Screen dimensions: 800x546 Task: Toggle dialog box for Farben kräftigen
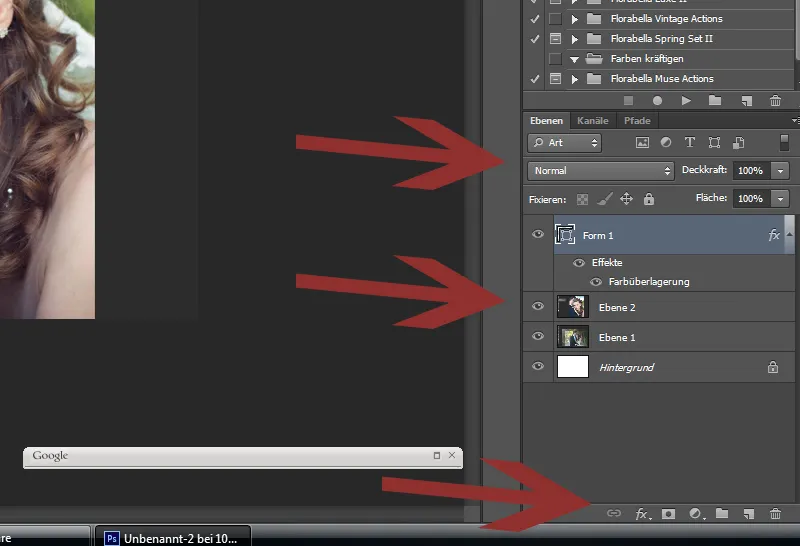pyautogui.click(x=555, y=59)
